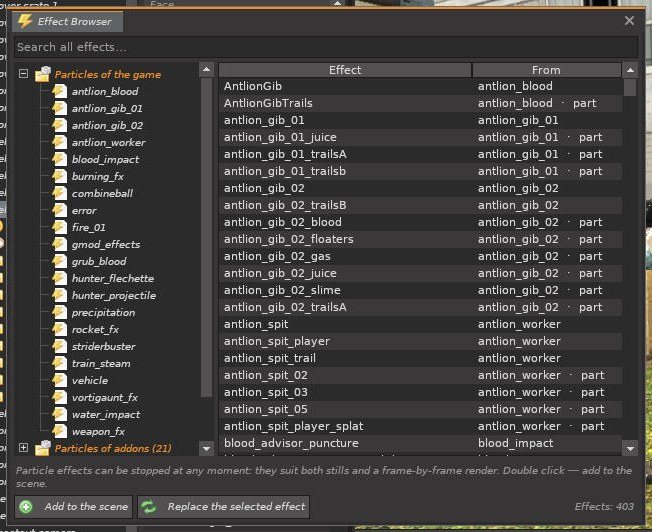Screen dimensions: 652x532
Task: Click the antlion_gib_01 file icon in tree
Action: coord(59,108)
